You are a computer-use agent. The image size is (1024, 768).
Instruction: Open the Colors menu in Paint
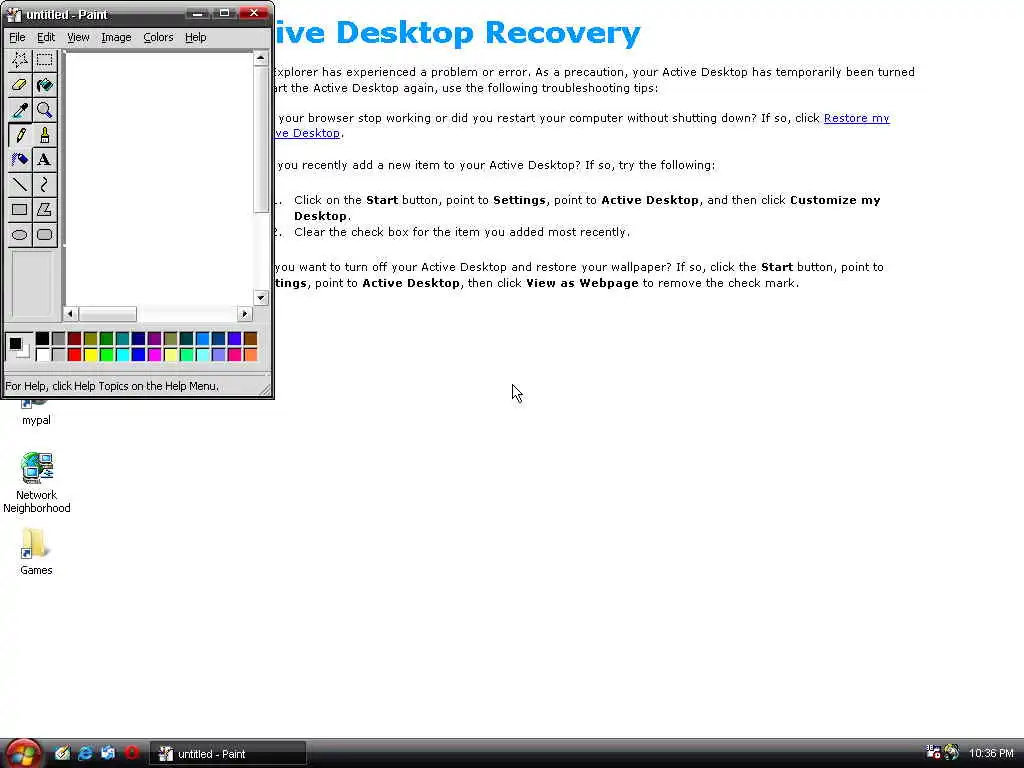pos(158,37)
